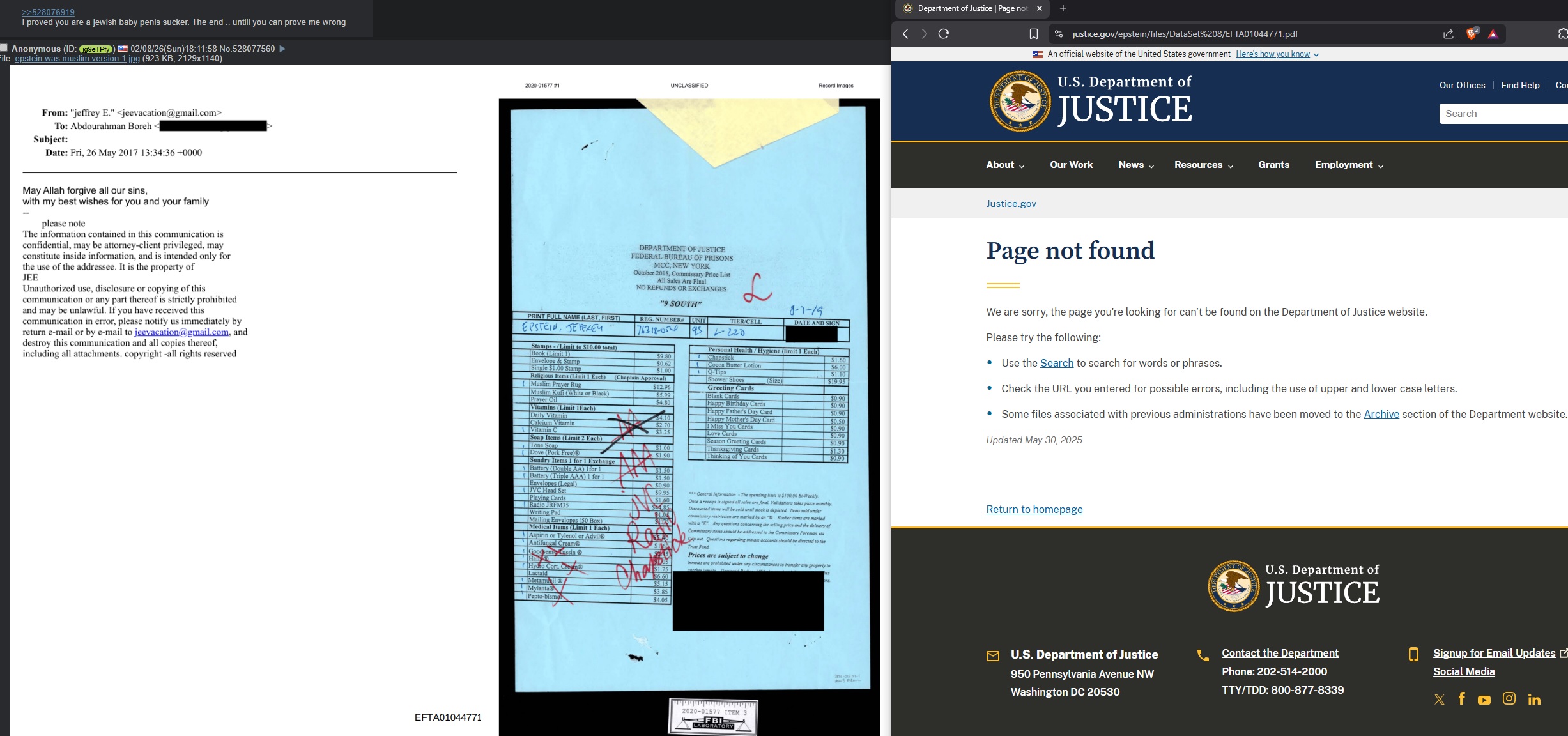Open the DOJ YouTube social icon

tap(1484, 700)
